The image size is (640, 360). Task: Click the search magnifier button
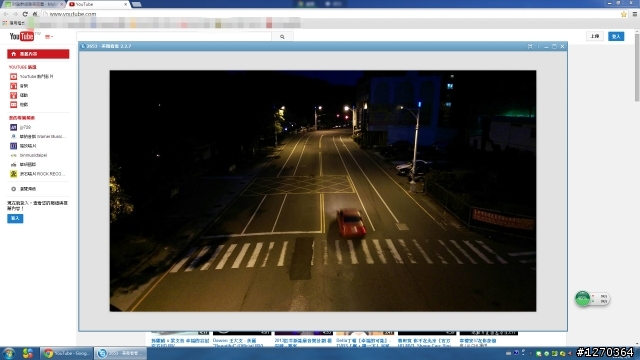coord(282,37)
